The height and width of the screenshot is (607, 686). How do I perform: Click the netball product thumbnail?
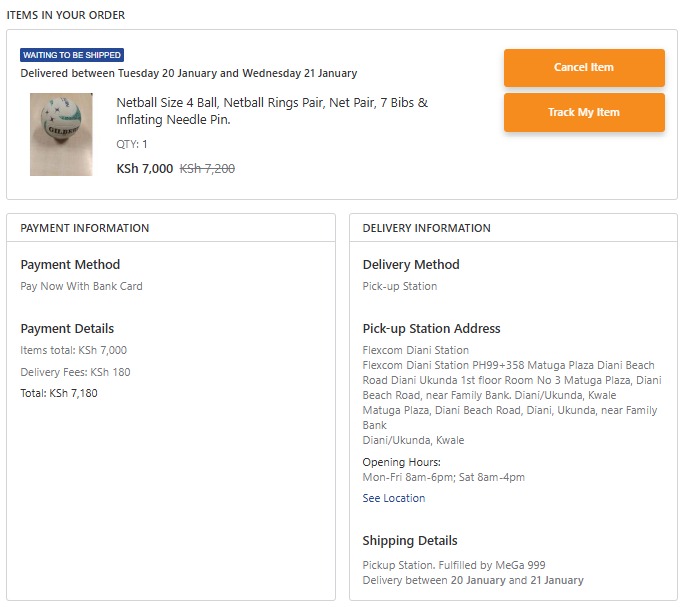click(x=61, y=134)
